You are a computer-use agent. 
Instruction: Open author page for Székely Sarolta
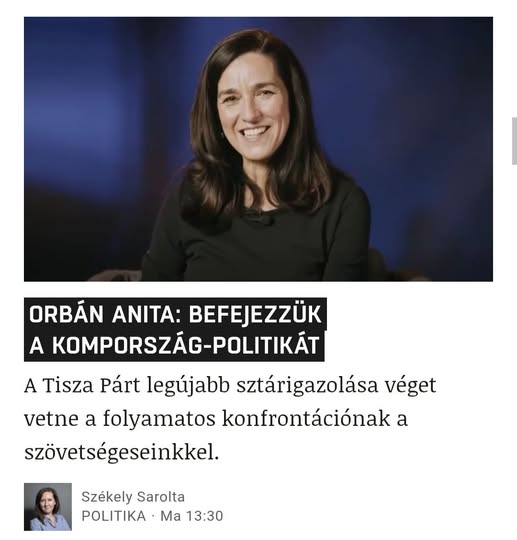point(133,497)
